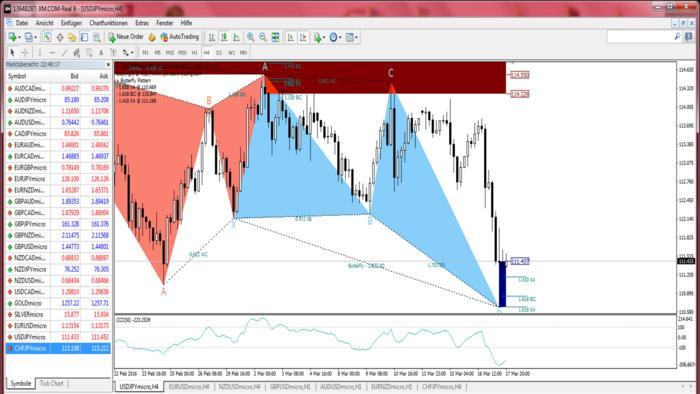
Task: Toggle AutoTrading on or off
Action: pyautogui.click(x=179, y=37)
